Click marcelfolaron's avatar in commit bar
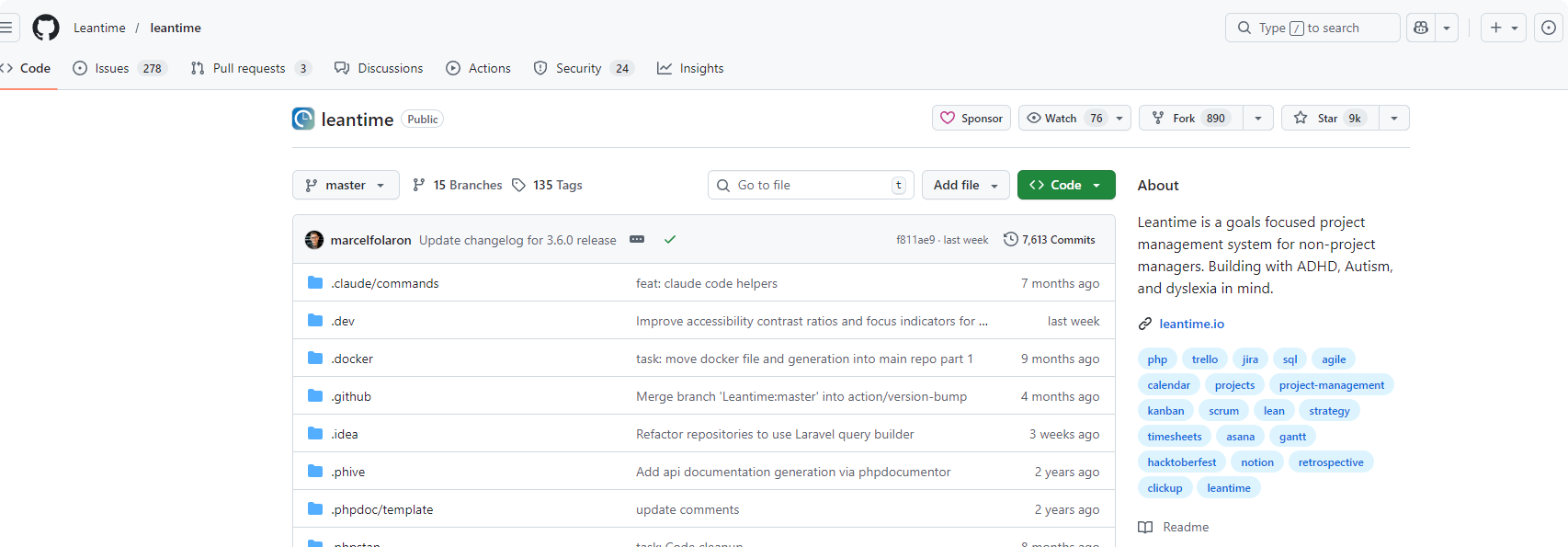 [314, 240]
